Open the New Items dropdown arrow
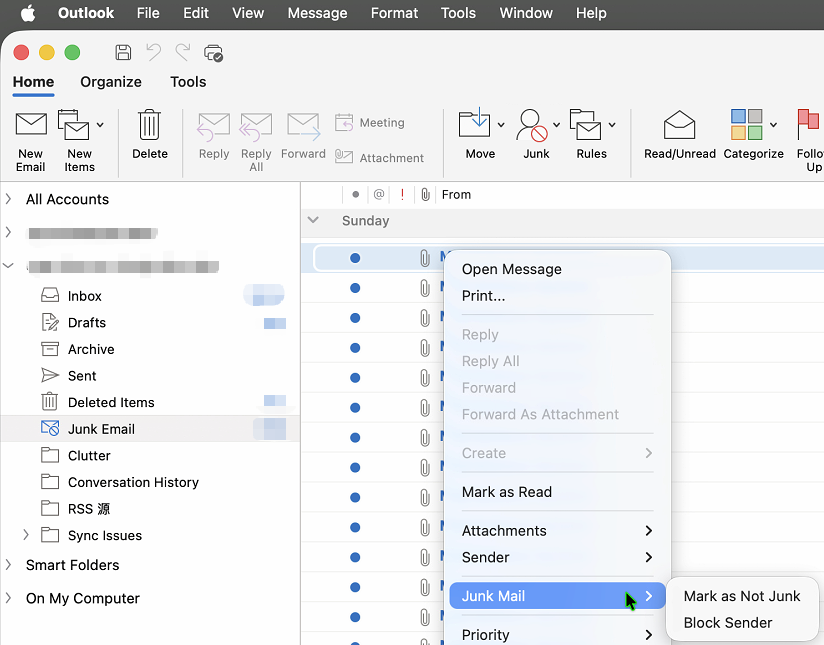Image resolution: width=824 pixels, height=645 pixels. [x=100, y=125]
